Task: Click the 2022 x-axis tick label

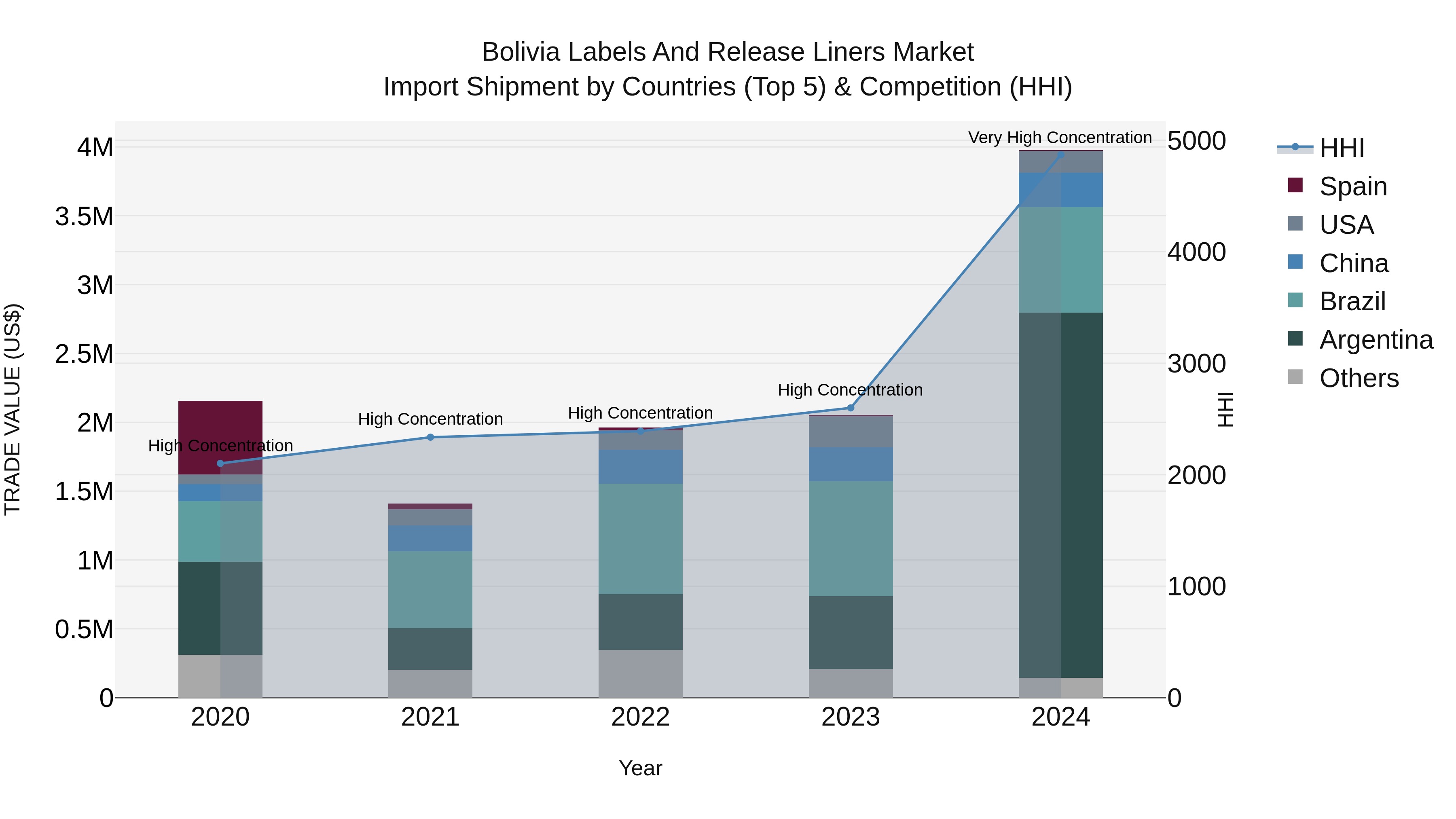Action: (640, 717)
